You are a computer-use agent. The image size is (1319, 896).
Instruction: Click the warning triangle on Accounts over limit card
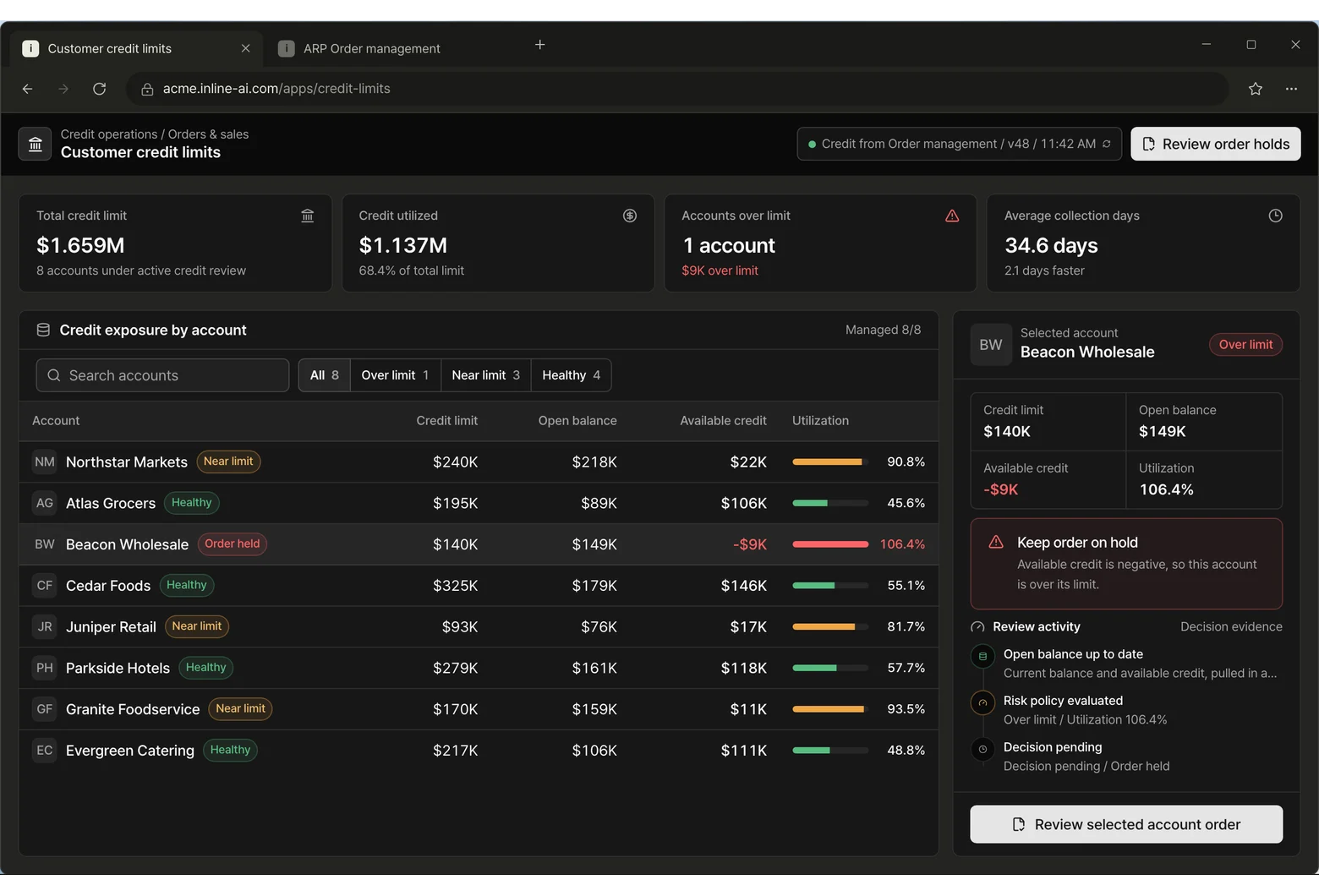point(952,216)
